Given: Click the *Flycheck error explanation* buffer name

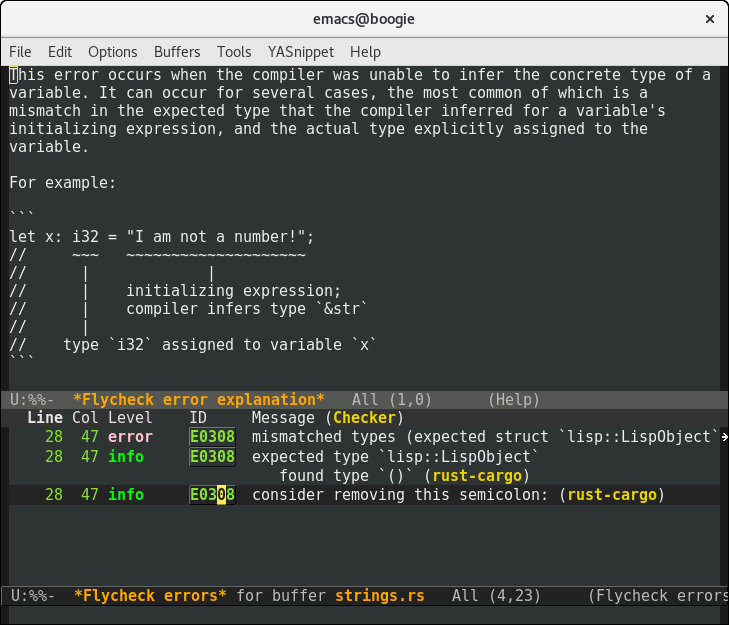Looking at the screenshot, I should click(x=199, y=399).
